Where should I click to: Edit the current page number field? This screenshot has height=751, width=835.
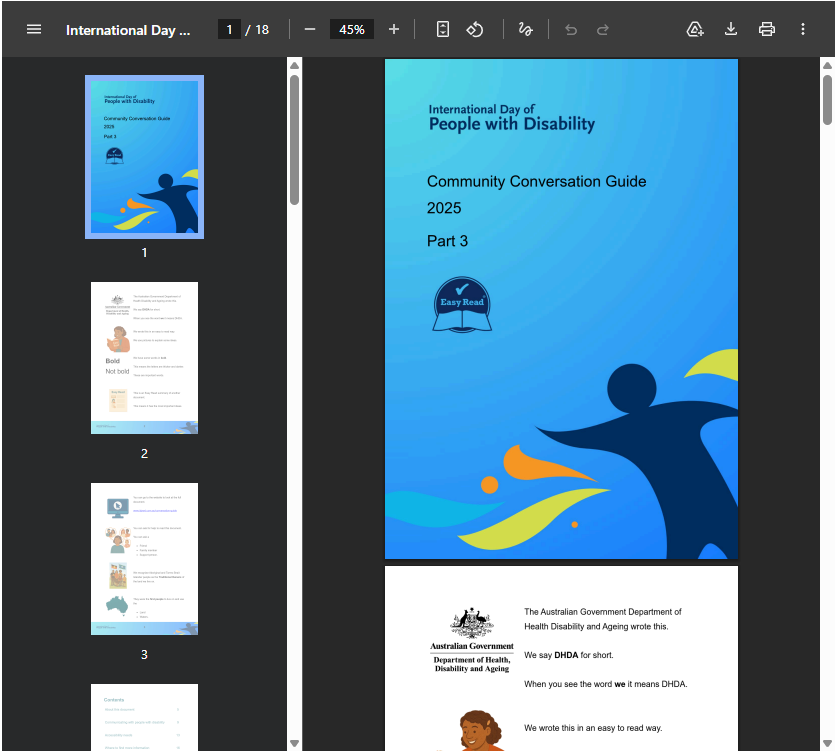point(229,29)
